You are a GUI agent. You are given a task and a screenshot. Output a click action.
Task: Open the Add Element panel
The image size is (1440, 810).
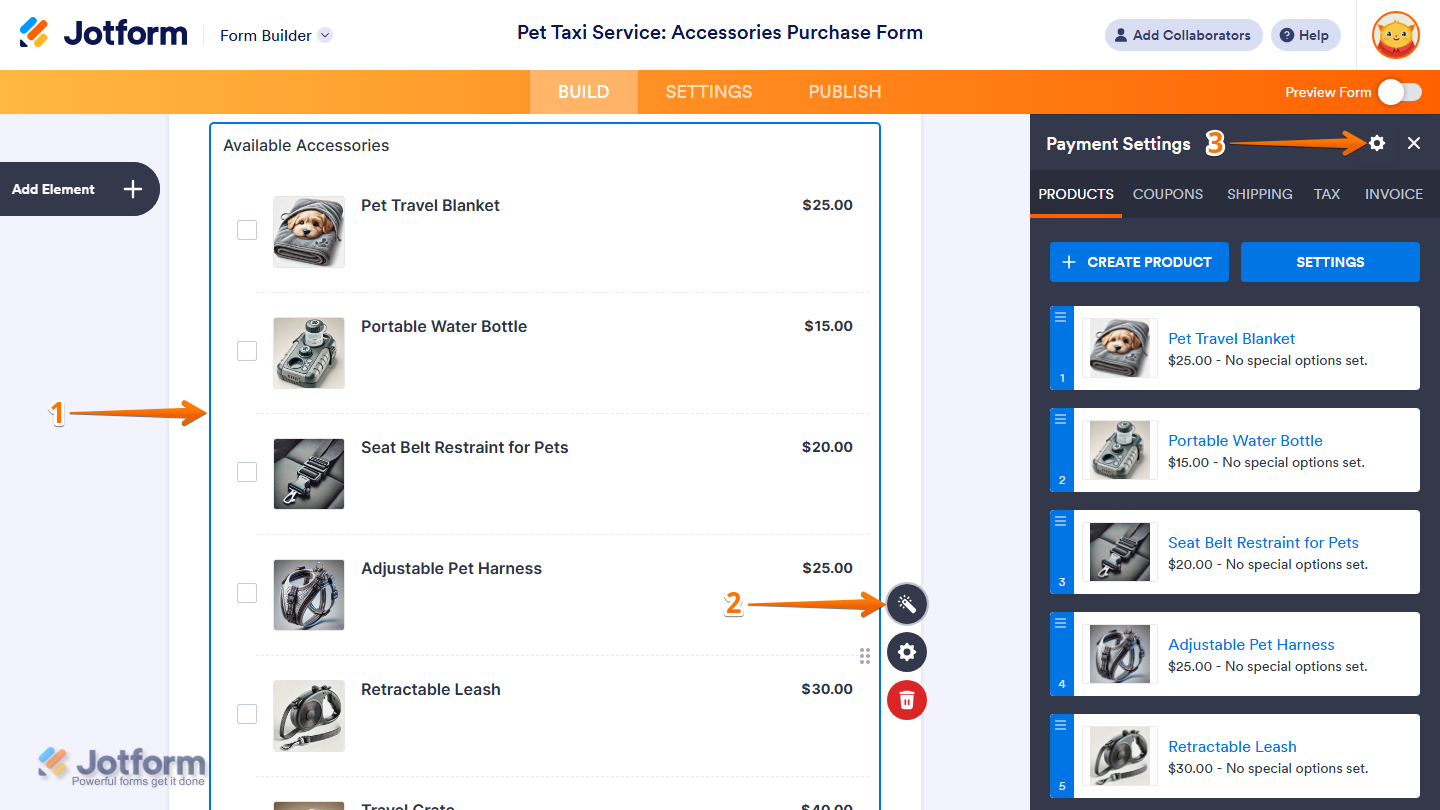(x=78, y=189)
